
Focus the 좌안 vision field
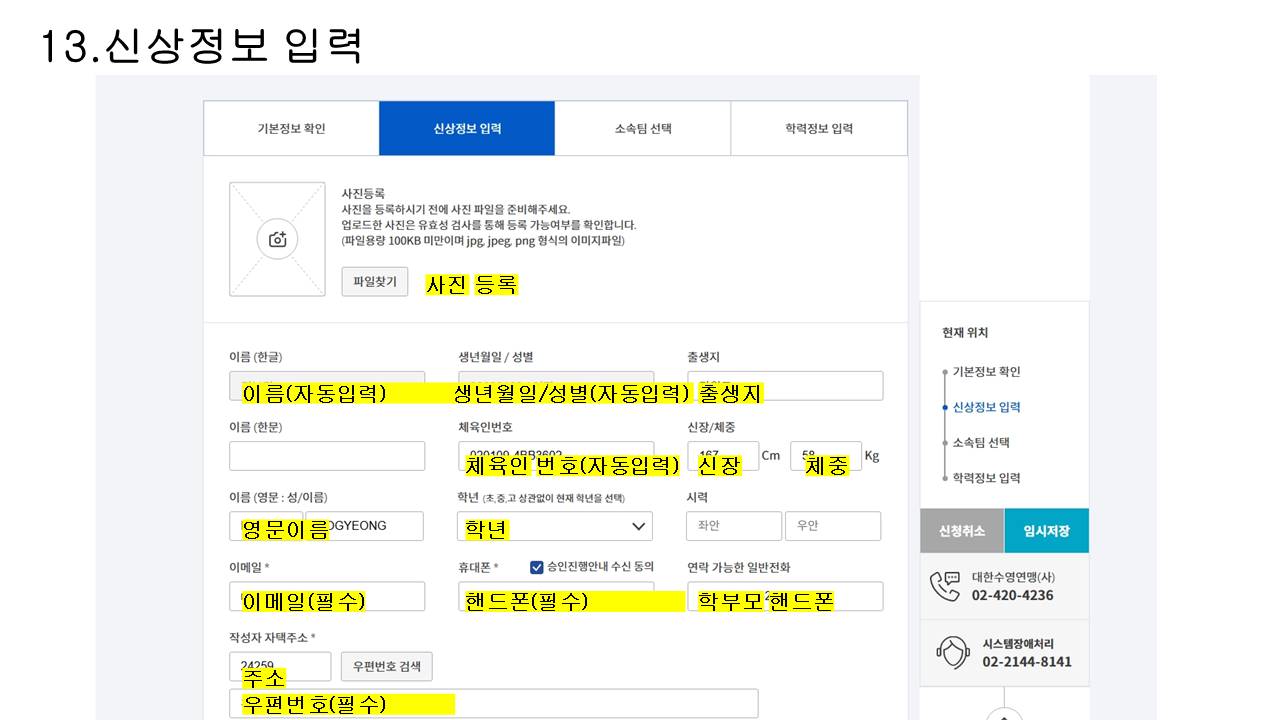733,526
